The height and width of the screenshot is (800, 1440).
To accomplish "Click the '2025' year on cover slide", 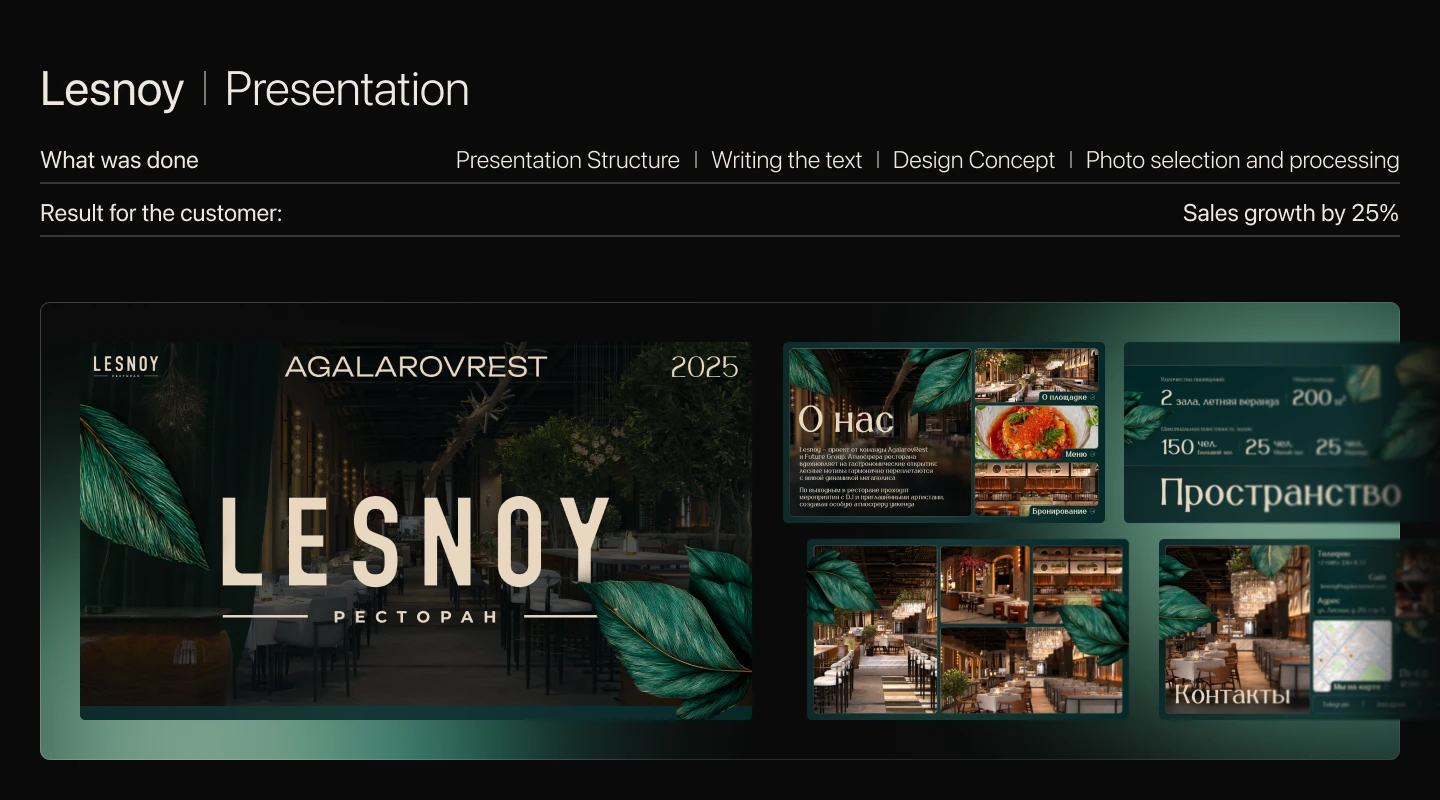I will tap(704, 367).
